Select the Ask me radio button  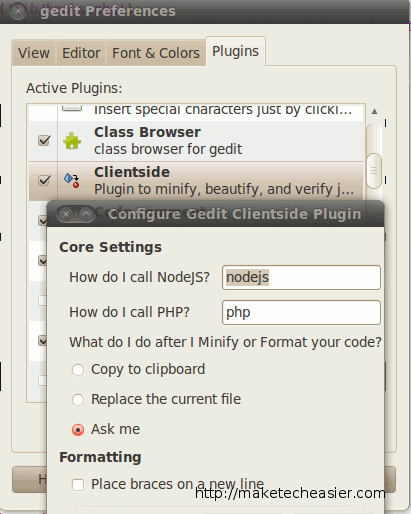(78, 430)
